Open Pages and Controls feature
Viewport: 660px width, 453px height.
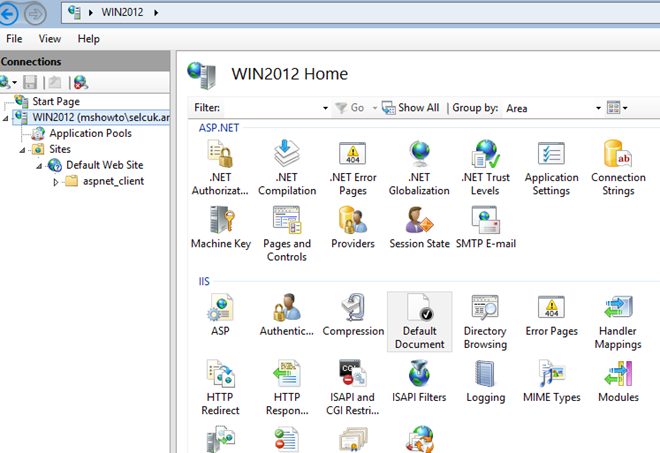click(x=287, y=234)
